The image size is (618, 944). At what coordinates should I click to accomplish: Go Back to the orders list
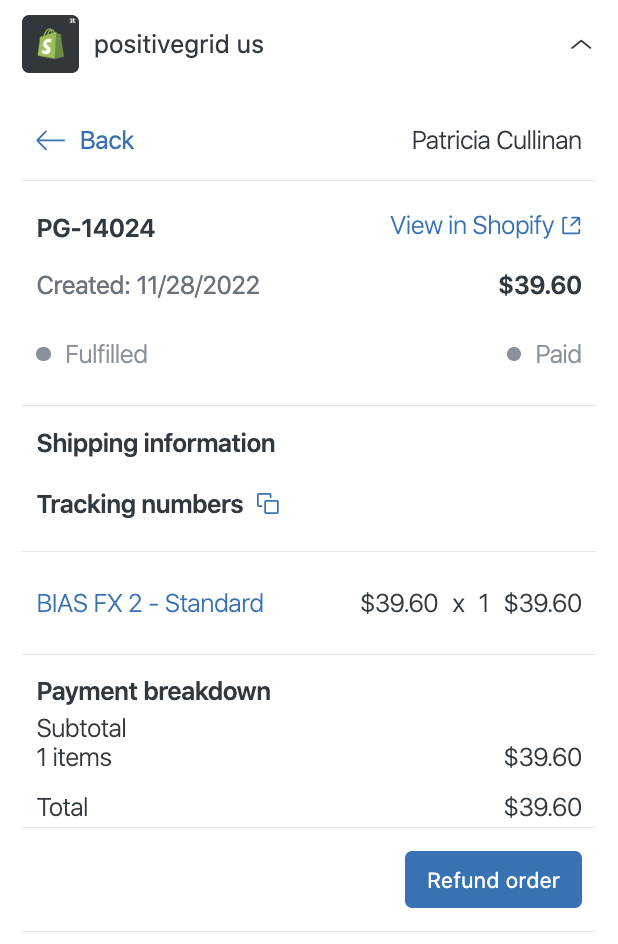85,140
